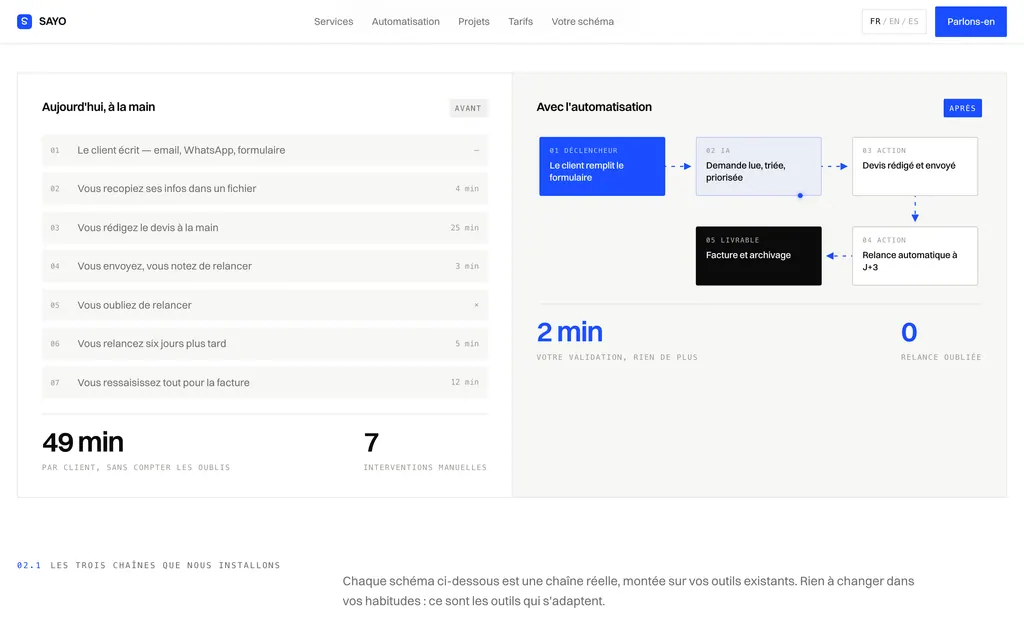The width and height of the screenshot is (1024, 640).
Task: Select the Tarifs nav item
Action: 520,22
